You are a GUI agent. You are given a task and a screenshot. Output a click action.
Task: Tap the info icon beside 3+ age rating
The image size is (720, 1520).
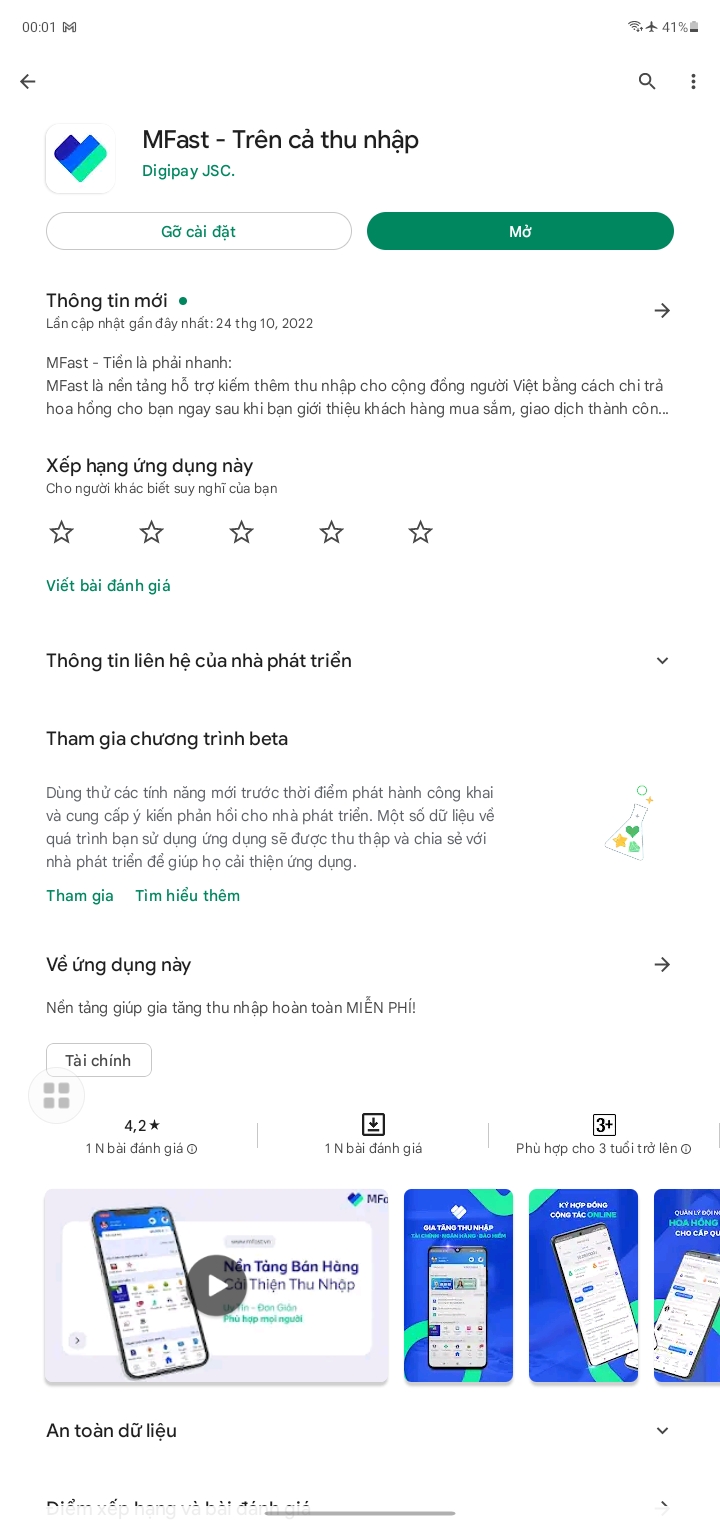point(686,1149)
